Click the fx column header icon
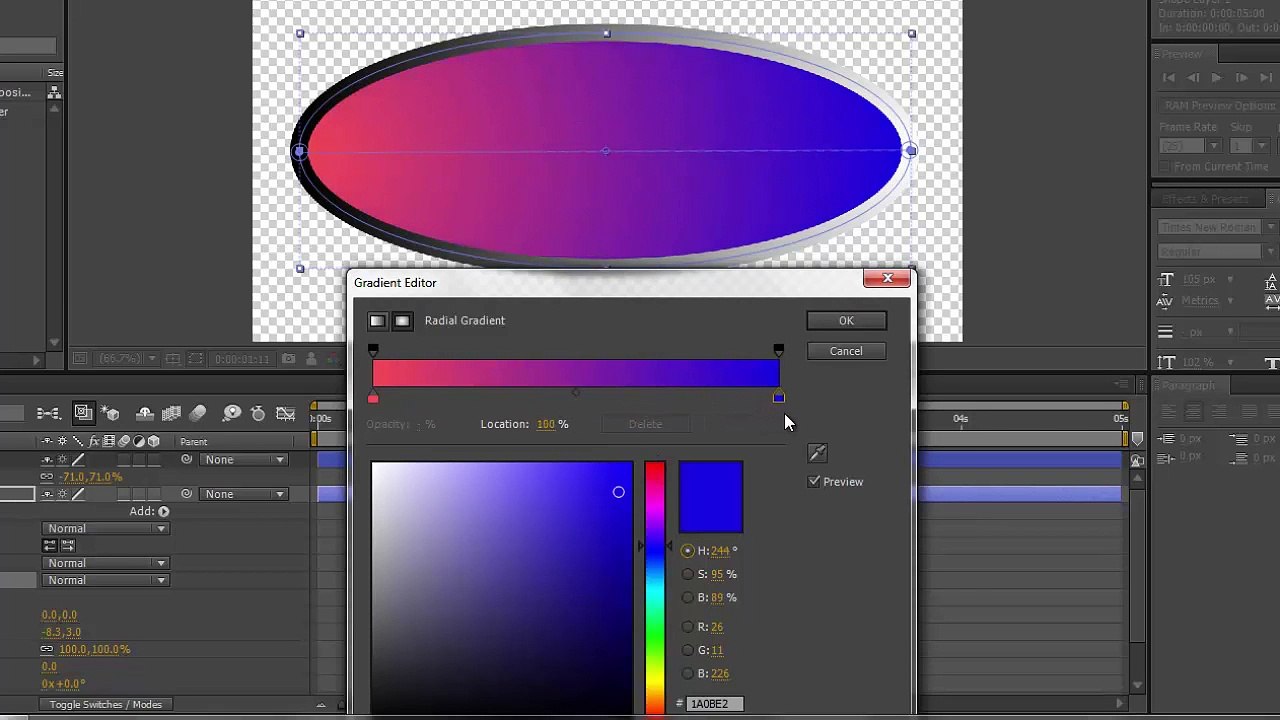 94,441
